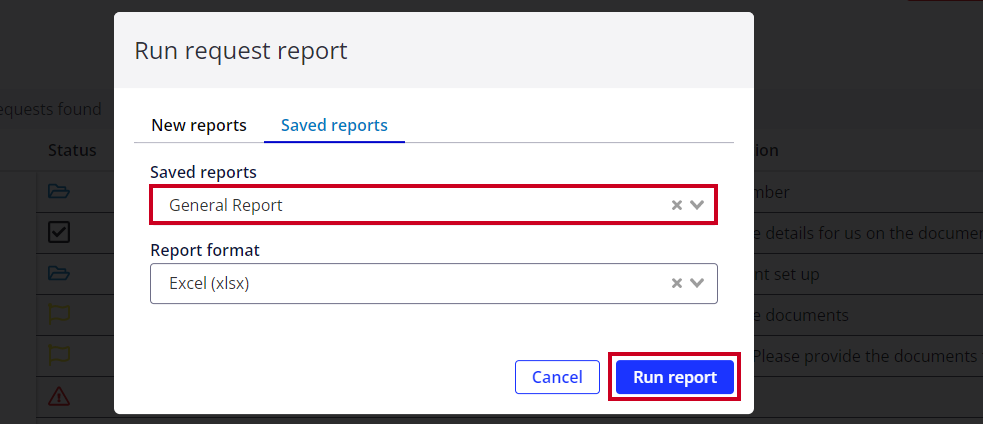Open the Report format Excel (xlsx) dropdown
The width and height of the screenshot is (983, 424).
click(433, 284)
